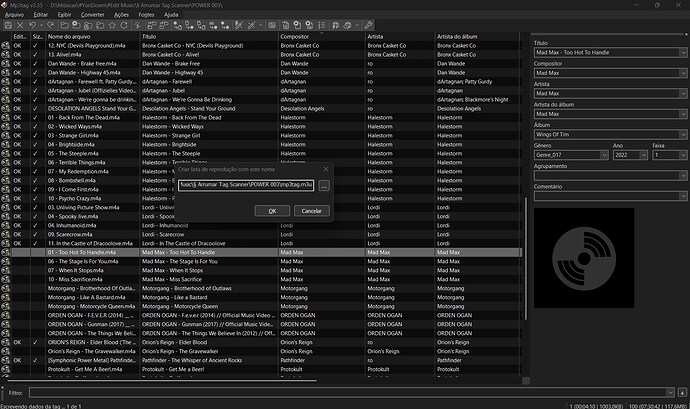Expand the Agrupamento field dropdown
The image size is (690, 409).
click(x=683, y=175)
